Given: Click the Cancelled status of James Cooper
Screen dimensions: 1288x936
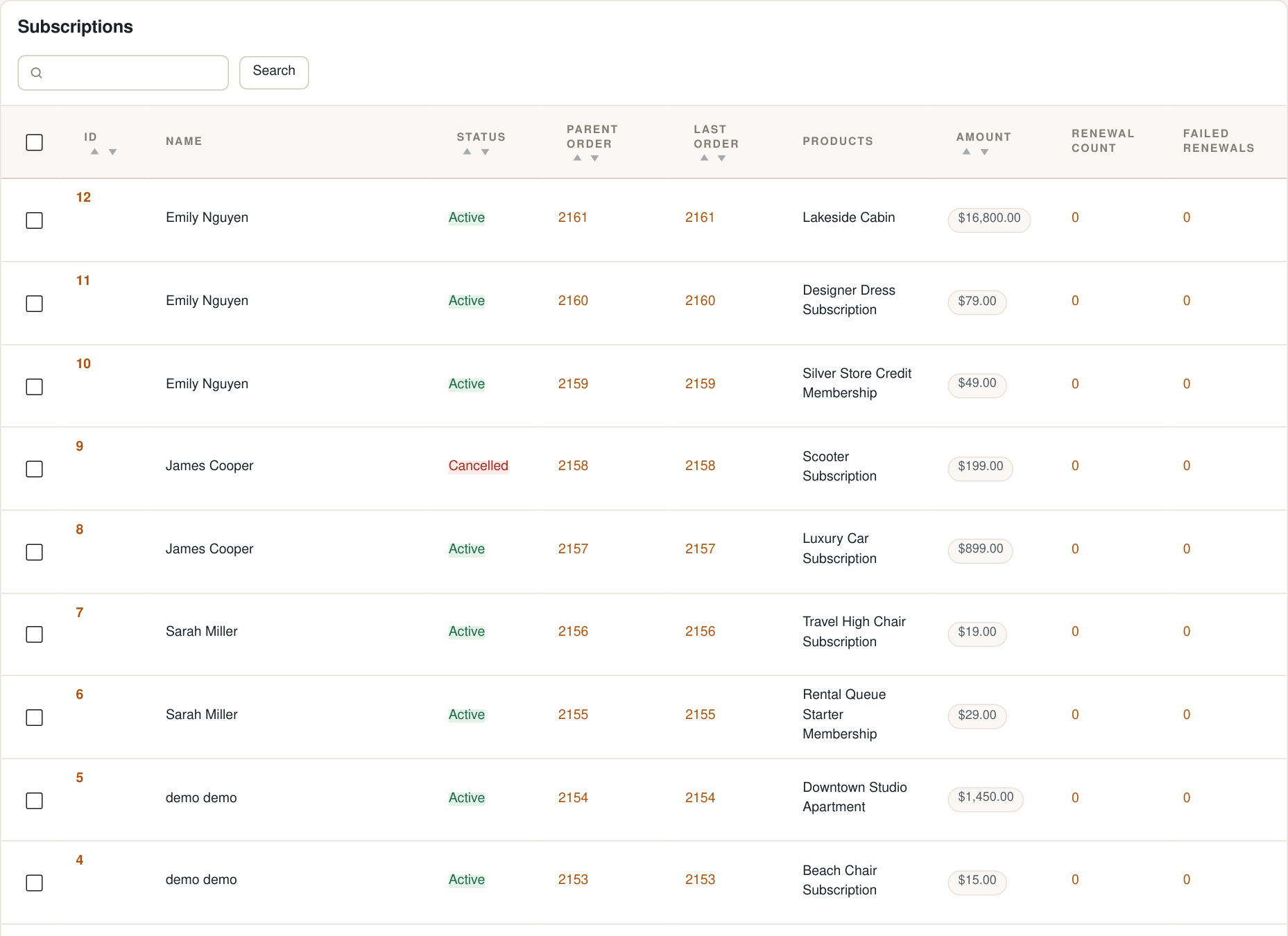Looking at the screenshot, I should point(479,466).
